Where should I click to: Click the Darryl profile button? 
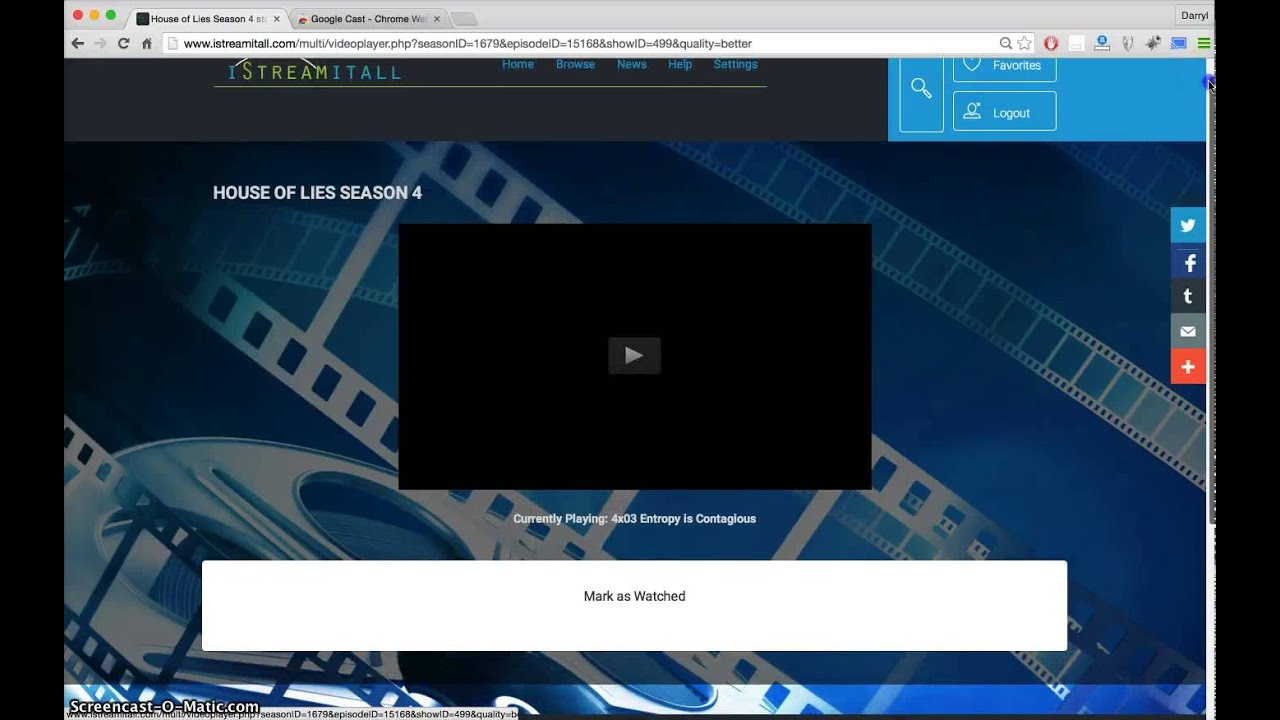(1194, 15)
